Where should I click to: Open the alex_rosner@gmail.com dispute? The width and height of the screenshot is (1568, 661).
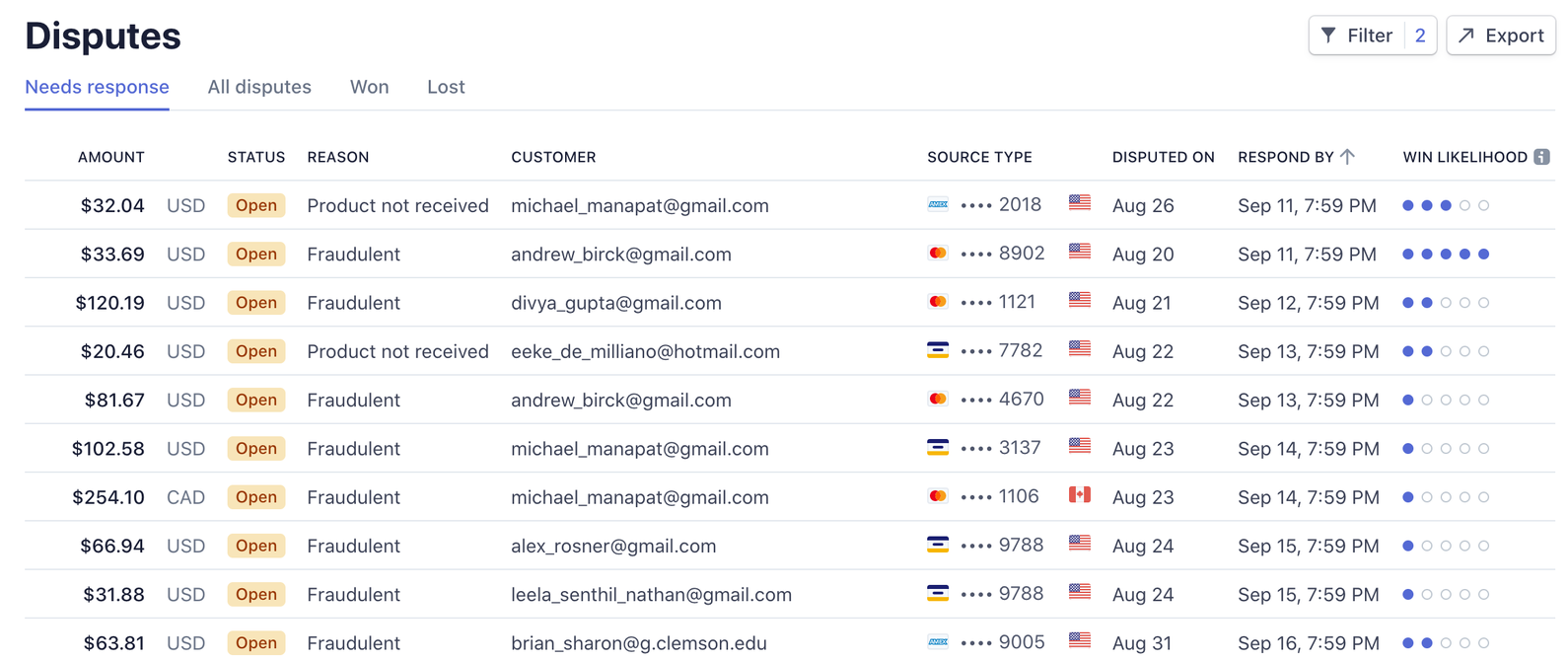[x=613, y=546]
